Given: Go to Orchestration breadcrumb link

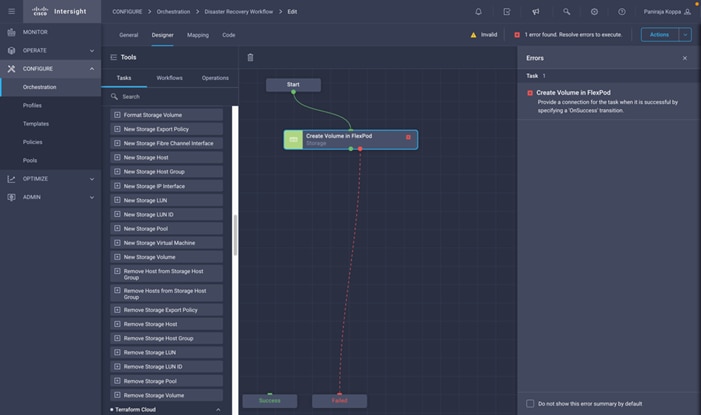Looking at the screenshot, I should click(173, 12).
